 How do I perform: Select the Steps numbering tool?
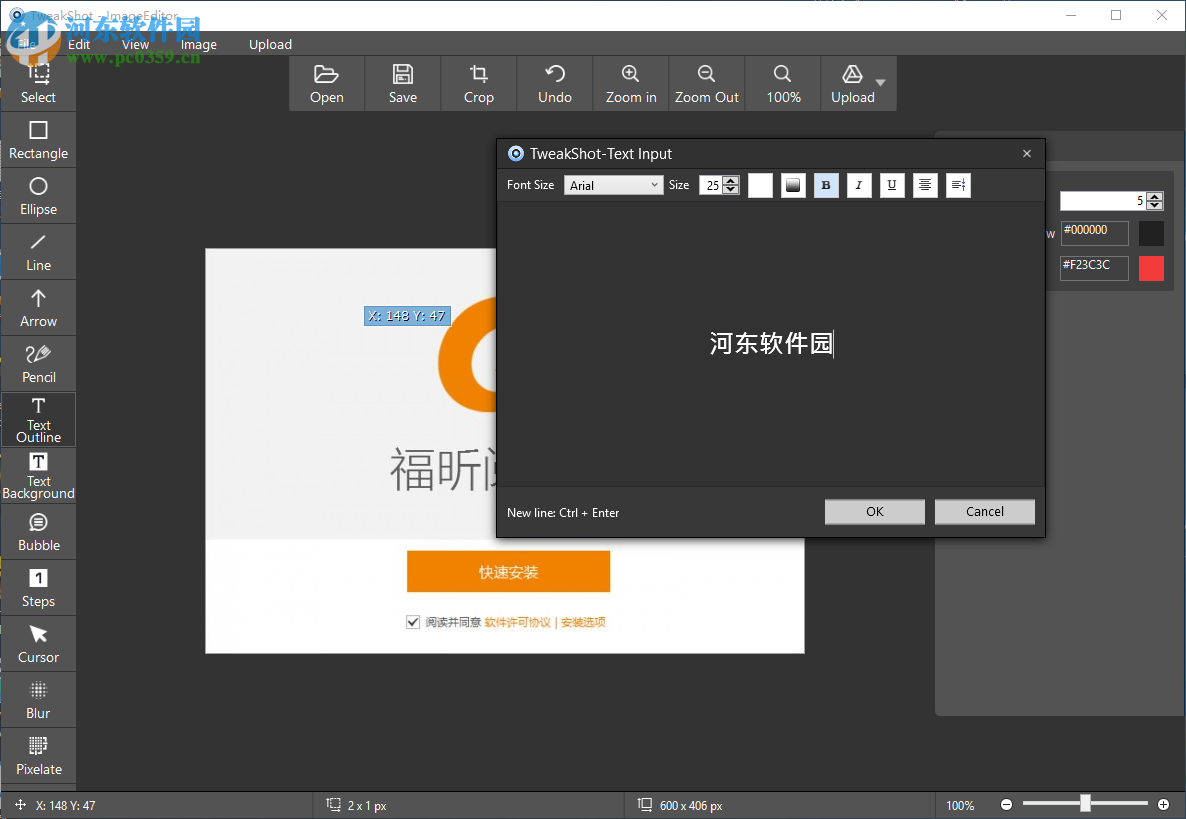[x=38, y=586]
